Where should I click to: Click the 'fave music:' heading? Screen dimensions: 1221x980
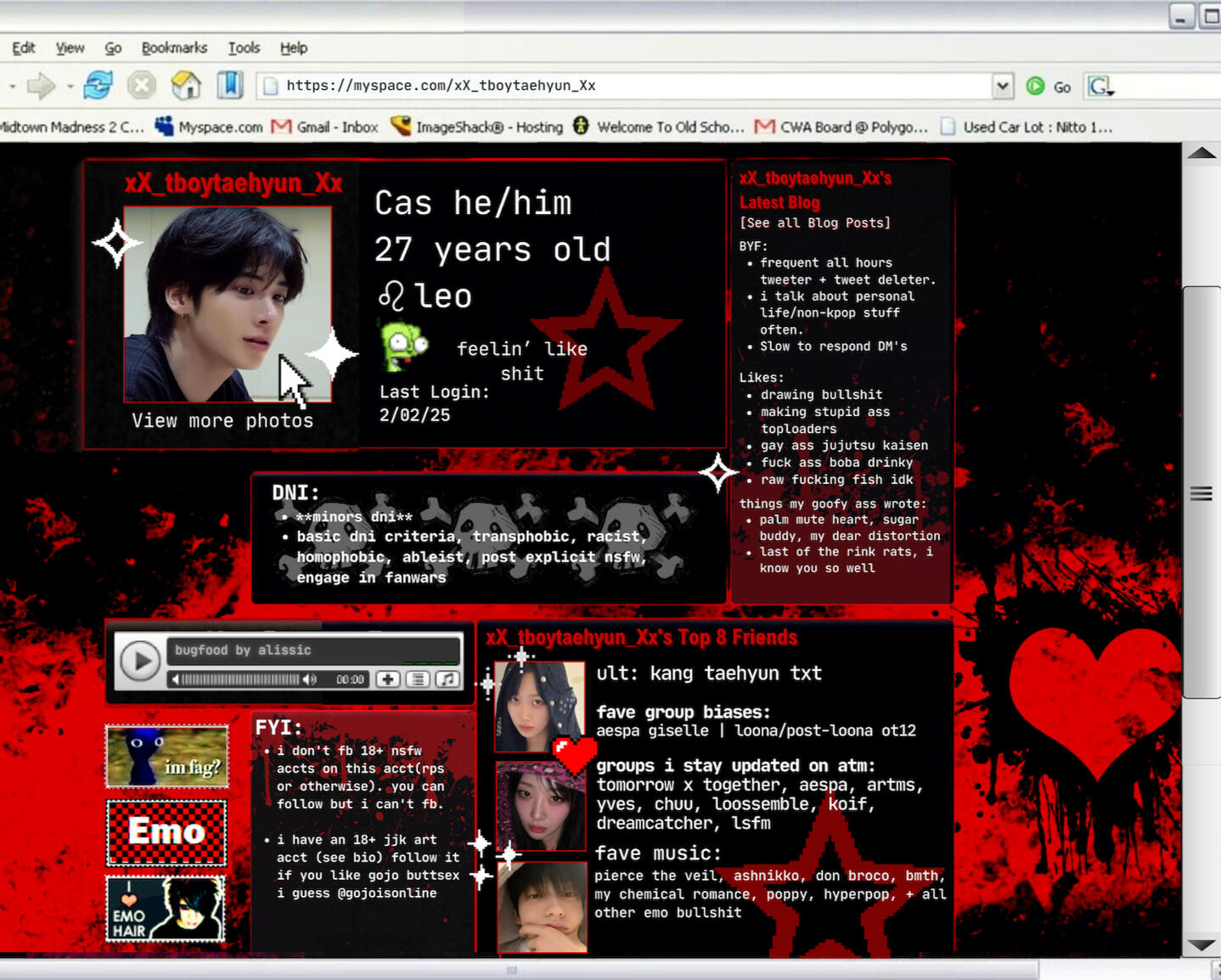coord(658,853)
